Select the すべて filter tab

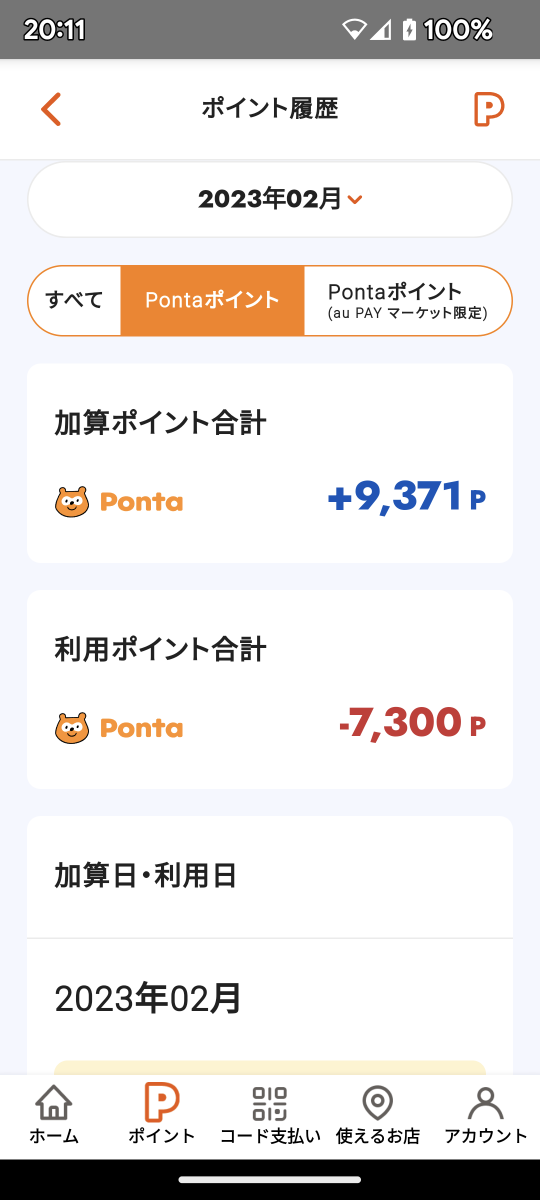point(75,300)
